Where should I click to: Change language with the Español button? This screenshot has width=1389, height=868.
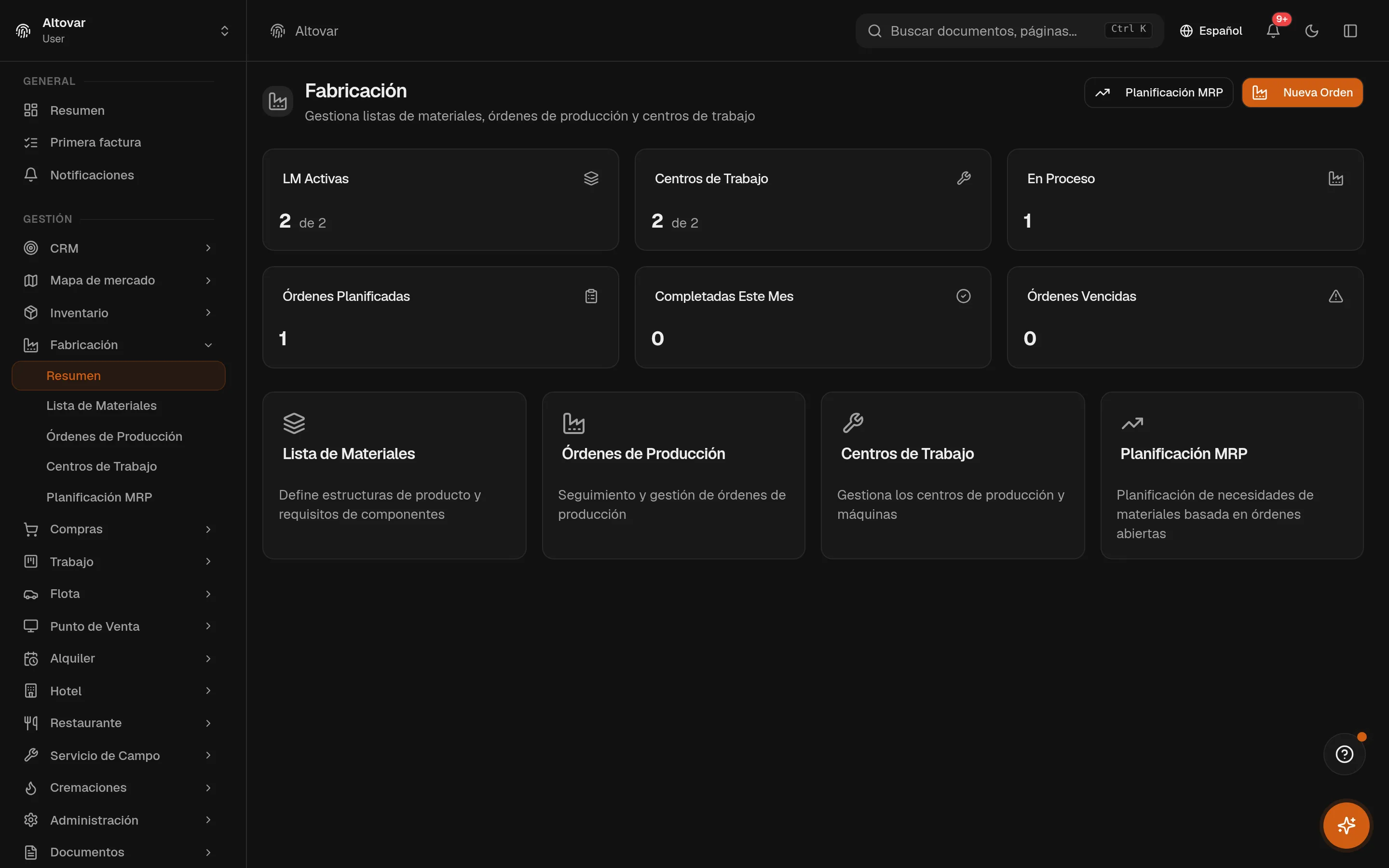point(1211,31)
